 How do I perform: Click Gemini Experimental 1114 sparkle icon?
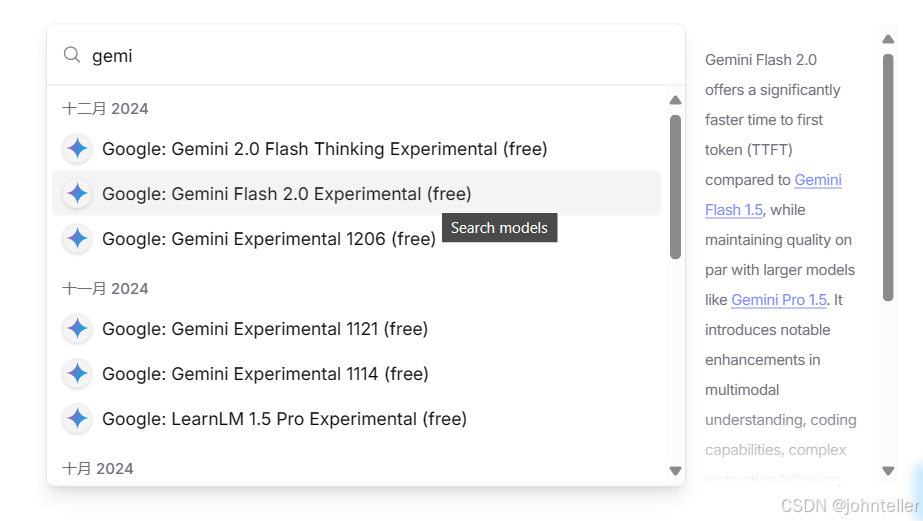77,374
